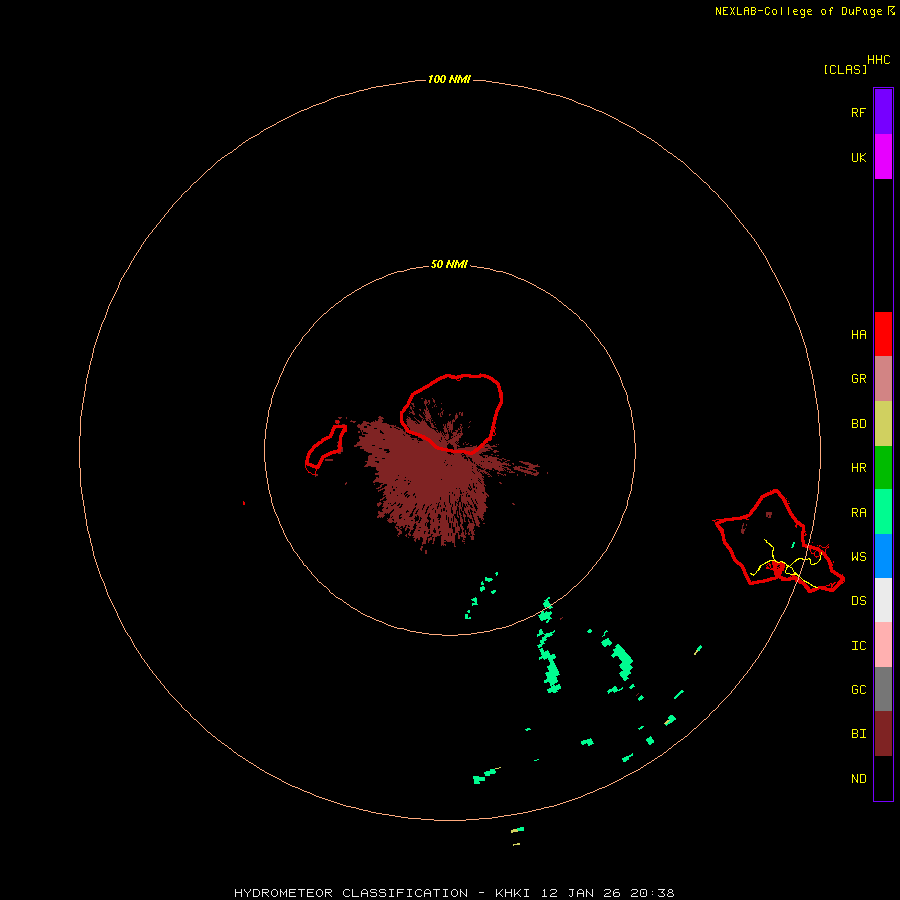Viewport: 900px width, 900px height.
Task: Click the DS legend label
Action: [858, 601]
